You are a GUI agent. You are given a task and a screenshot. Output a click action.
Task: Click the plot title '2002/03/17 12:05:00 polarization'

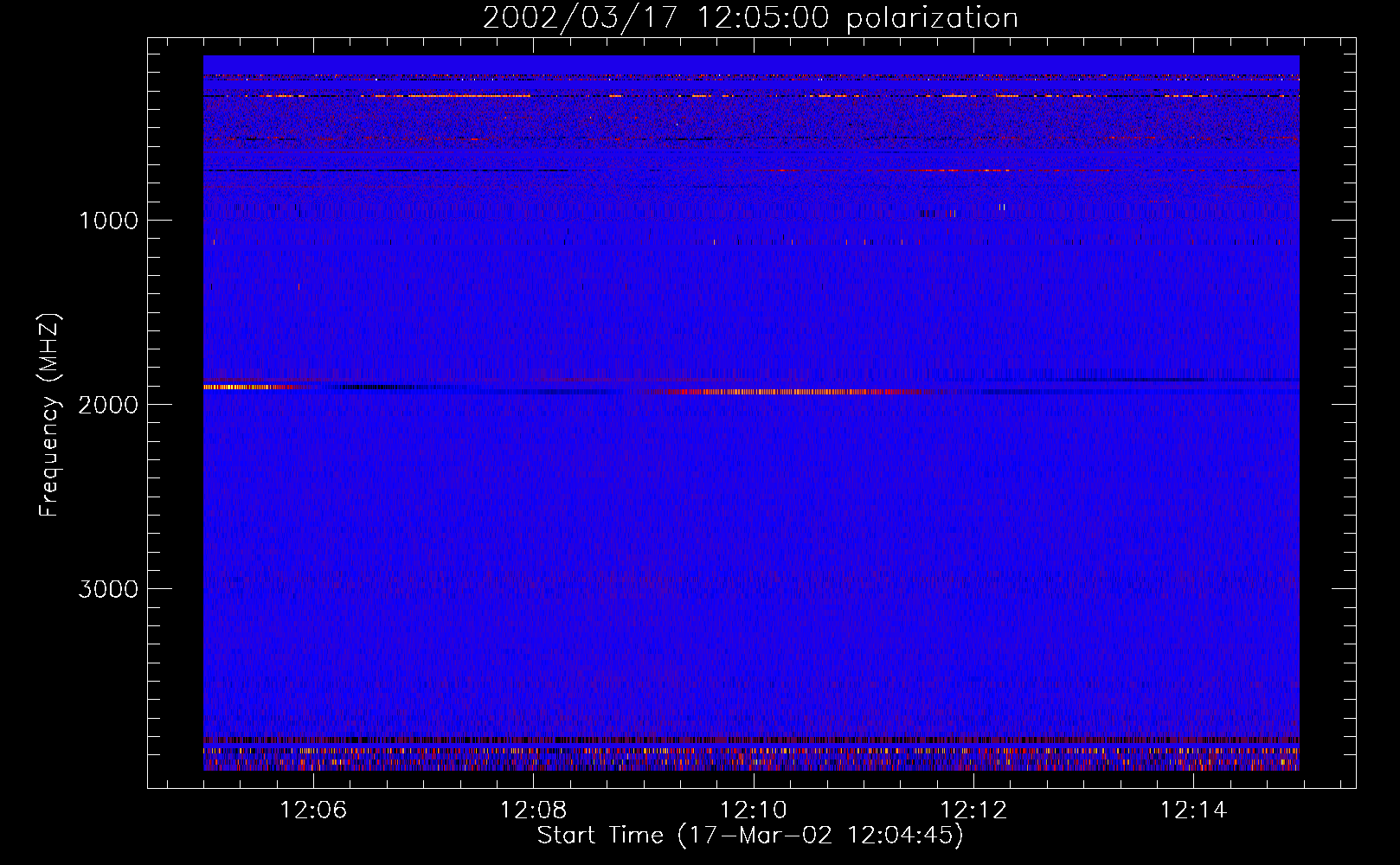click(x=750, y=18)
